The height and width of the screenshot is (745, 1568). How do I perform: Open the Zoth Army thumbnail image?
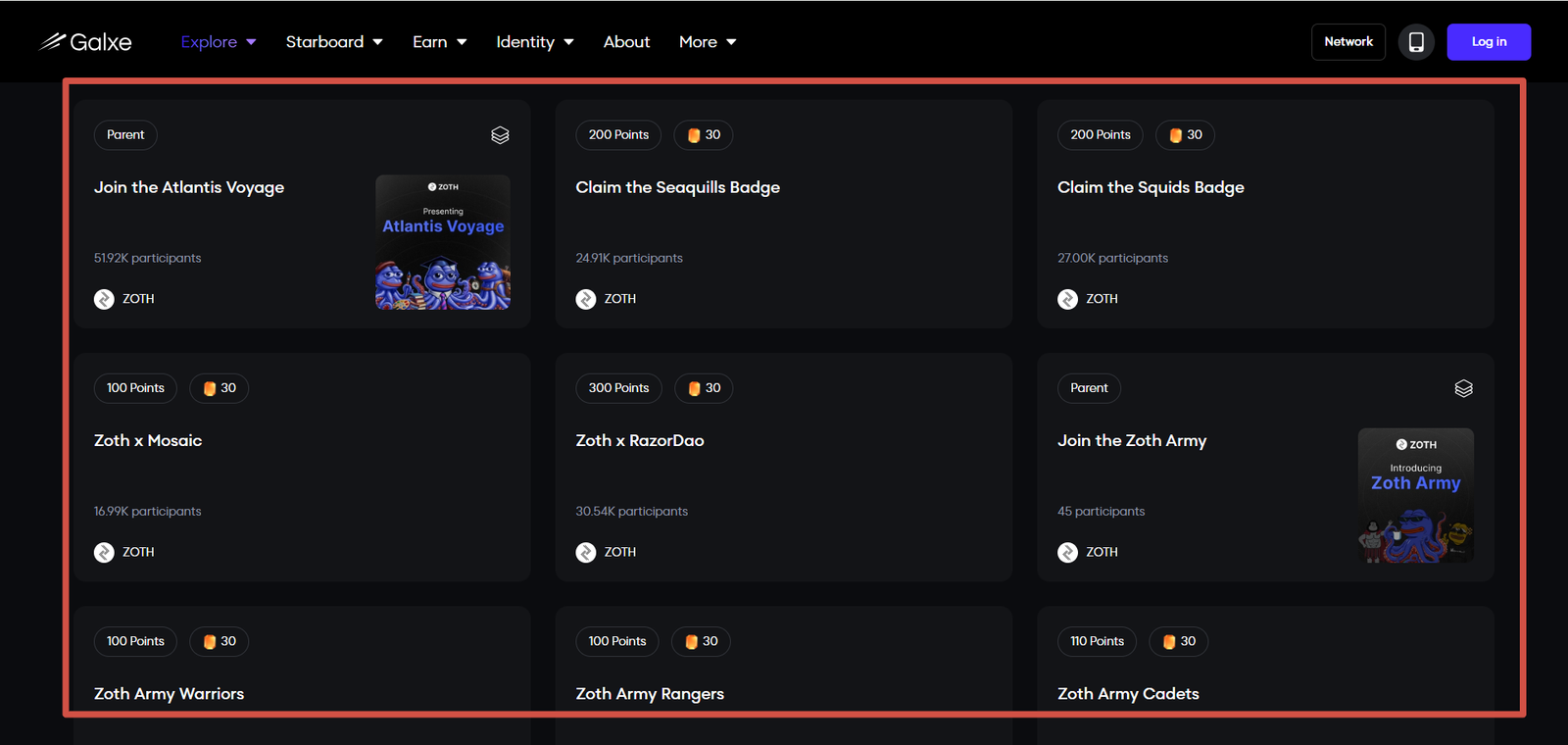[x=1415, y=495]
